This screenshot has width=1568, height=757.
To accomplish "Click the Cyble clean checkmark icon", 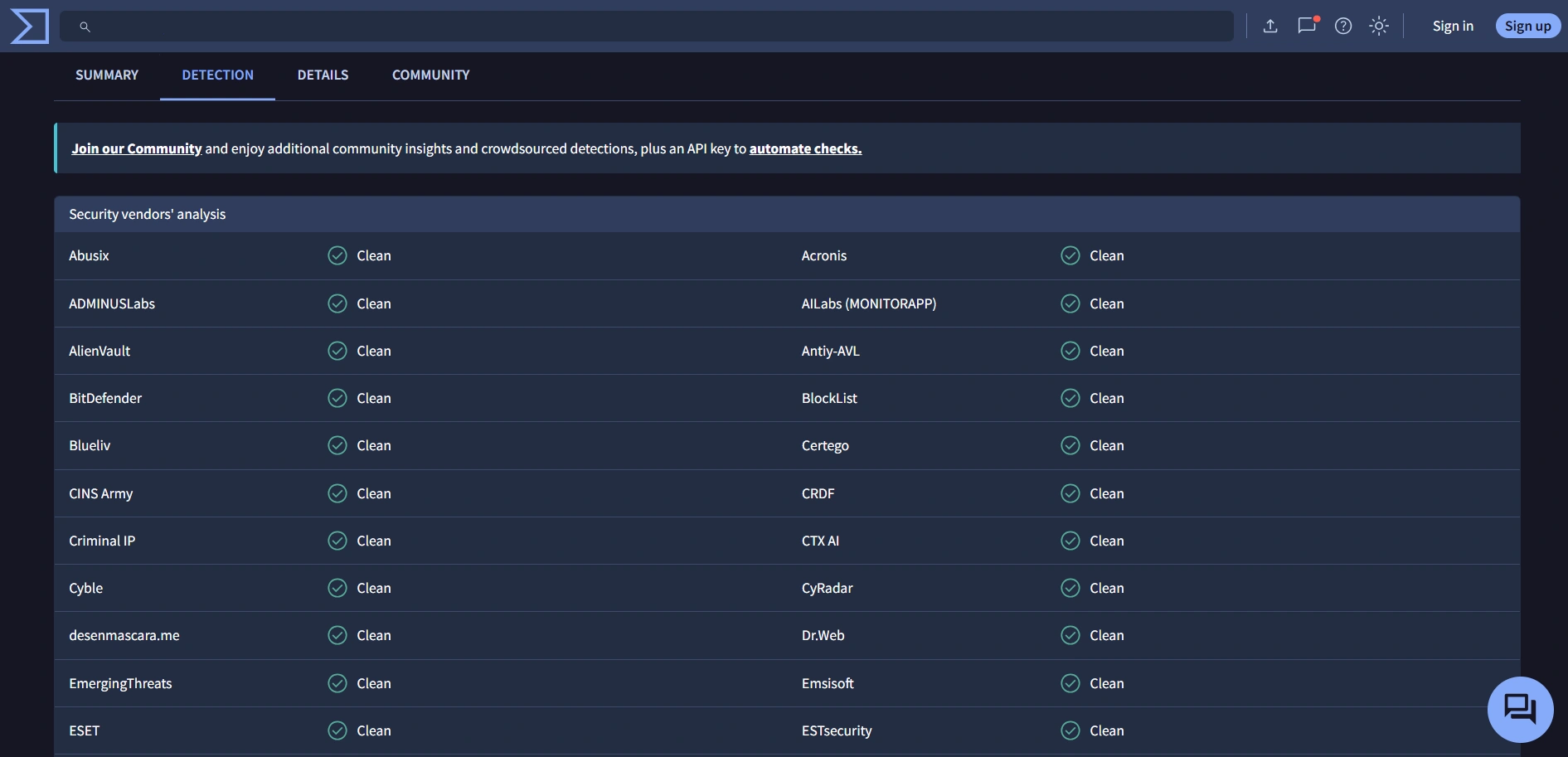I will click(x=337, y=588).
